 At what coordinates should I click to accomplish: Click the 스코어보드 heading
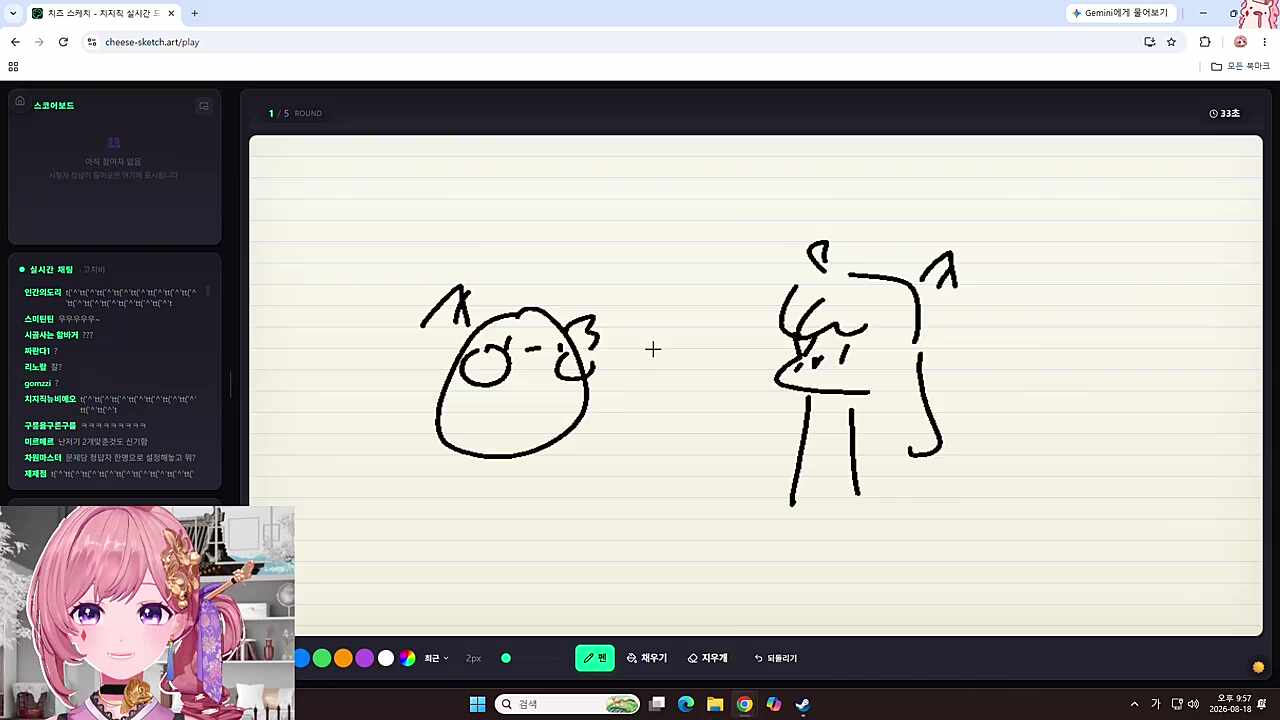[x=54, y=105]
